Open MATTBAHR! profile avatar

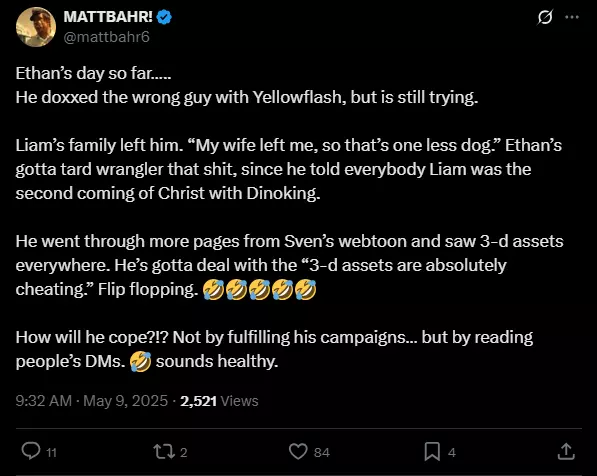36,27
